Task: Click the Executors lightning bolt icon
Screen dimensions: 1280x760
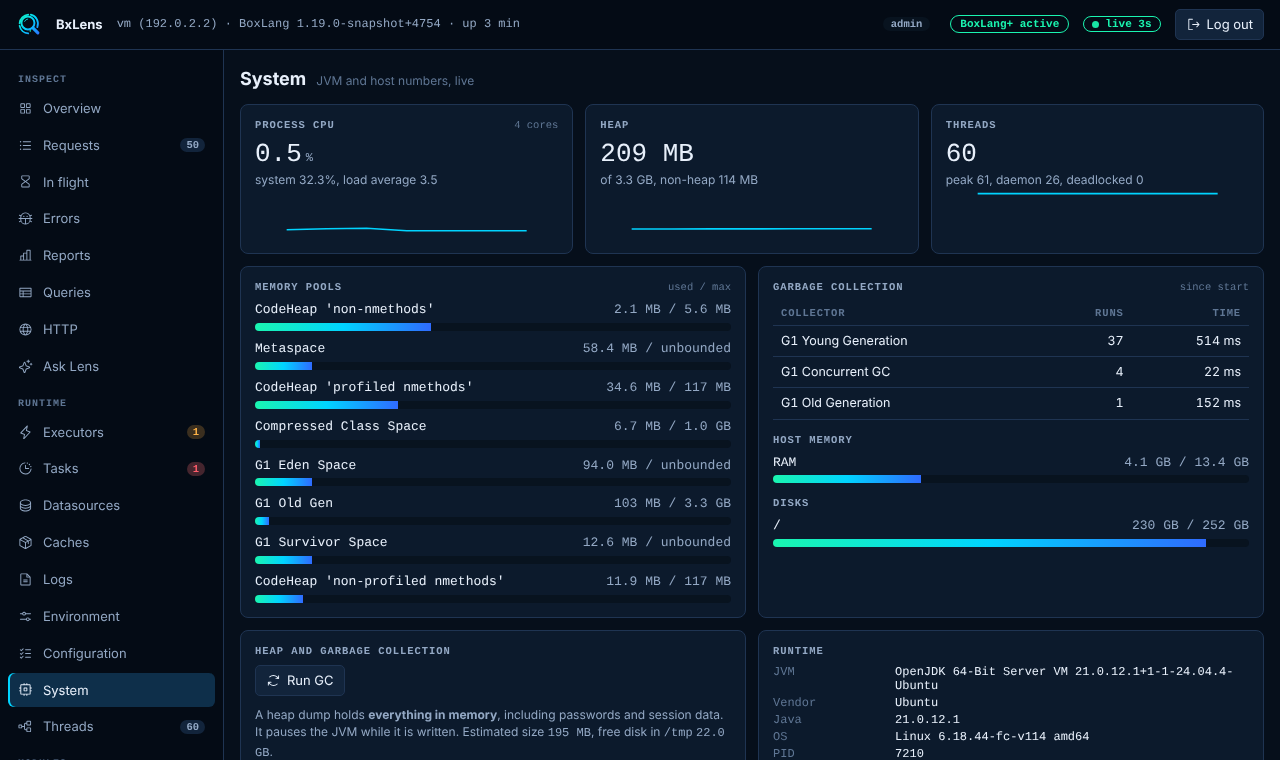Action: 25,432
